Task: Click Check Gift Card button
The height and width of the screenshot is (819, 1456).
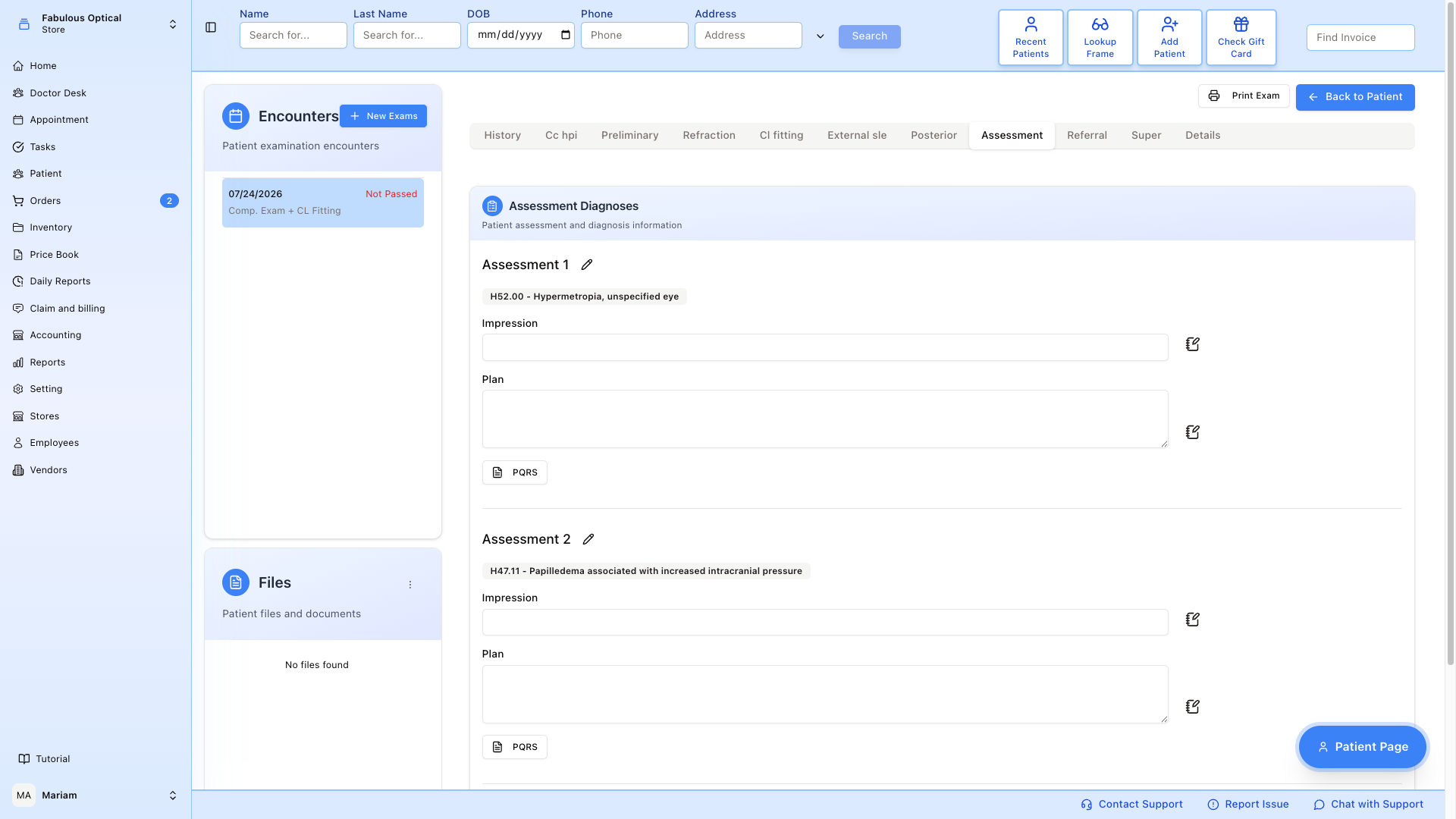Action: point(1241,37)
